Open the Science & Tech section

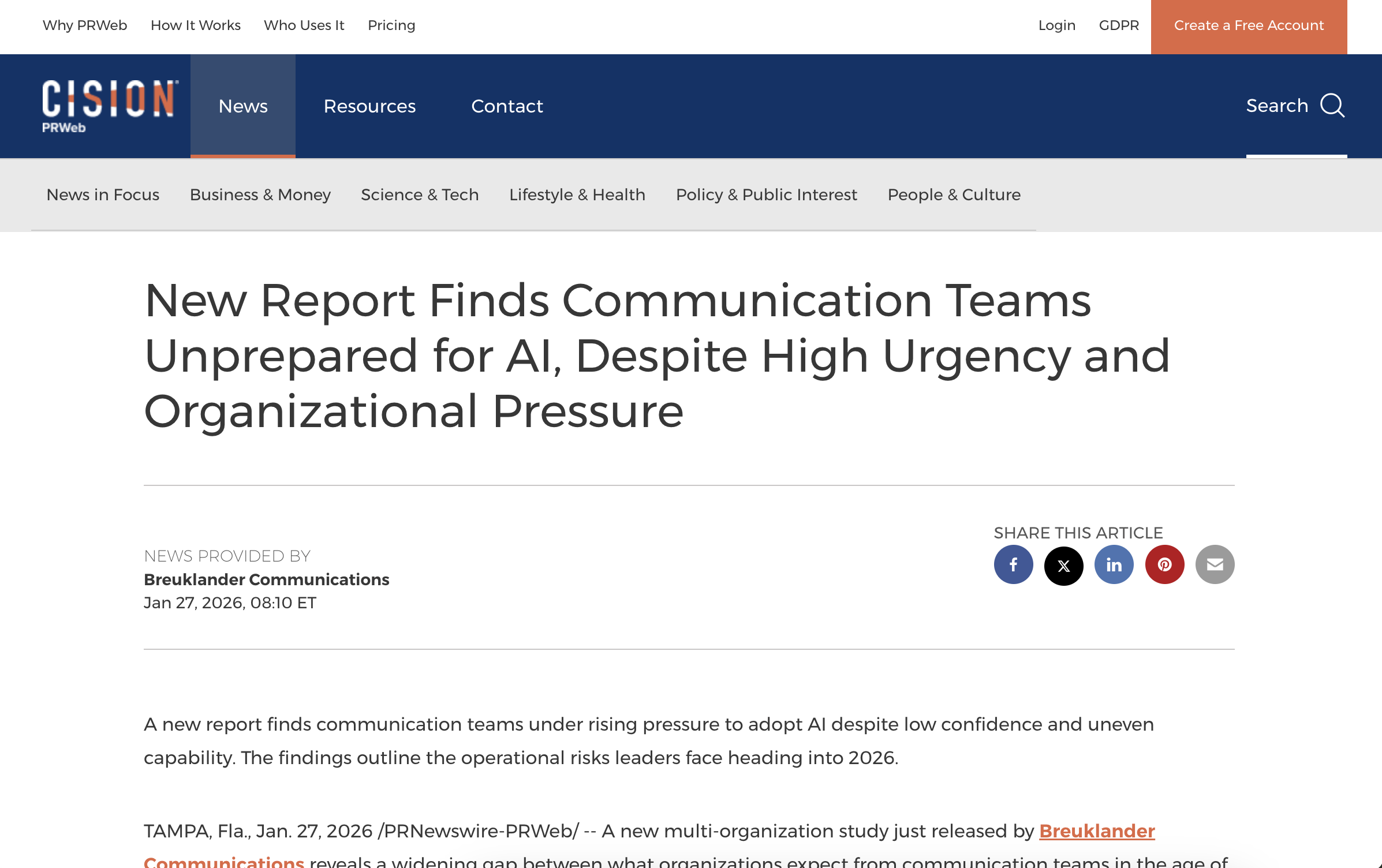(x=420, y=194)
